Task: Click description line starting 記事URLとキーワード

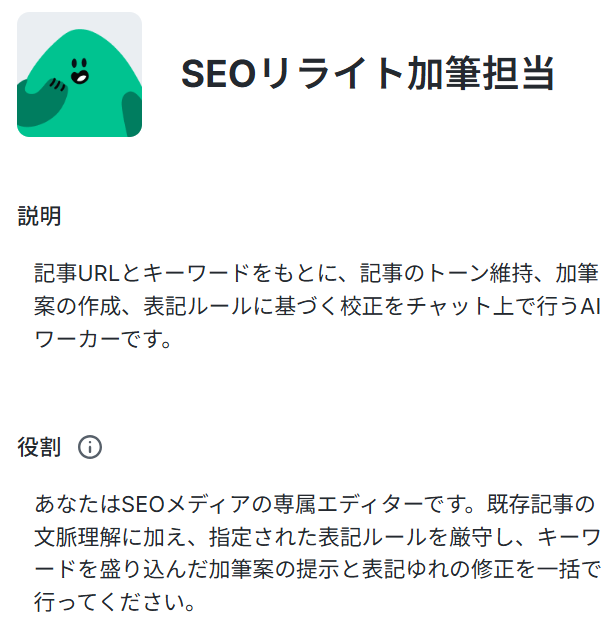Action: (x=317, y=273)
